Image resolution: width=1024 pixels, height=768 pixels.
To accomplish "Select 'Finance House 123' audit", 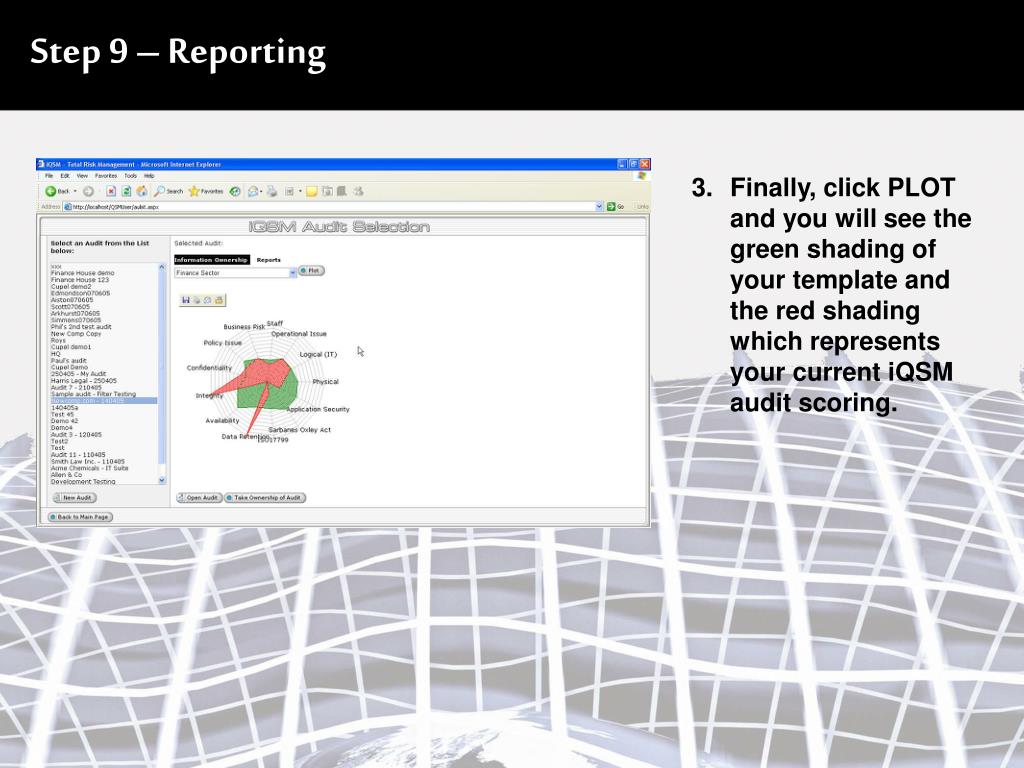I will [x=80, y=280].
